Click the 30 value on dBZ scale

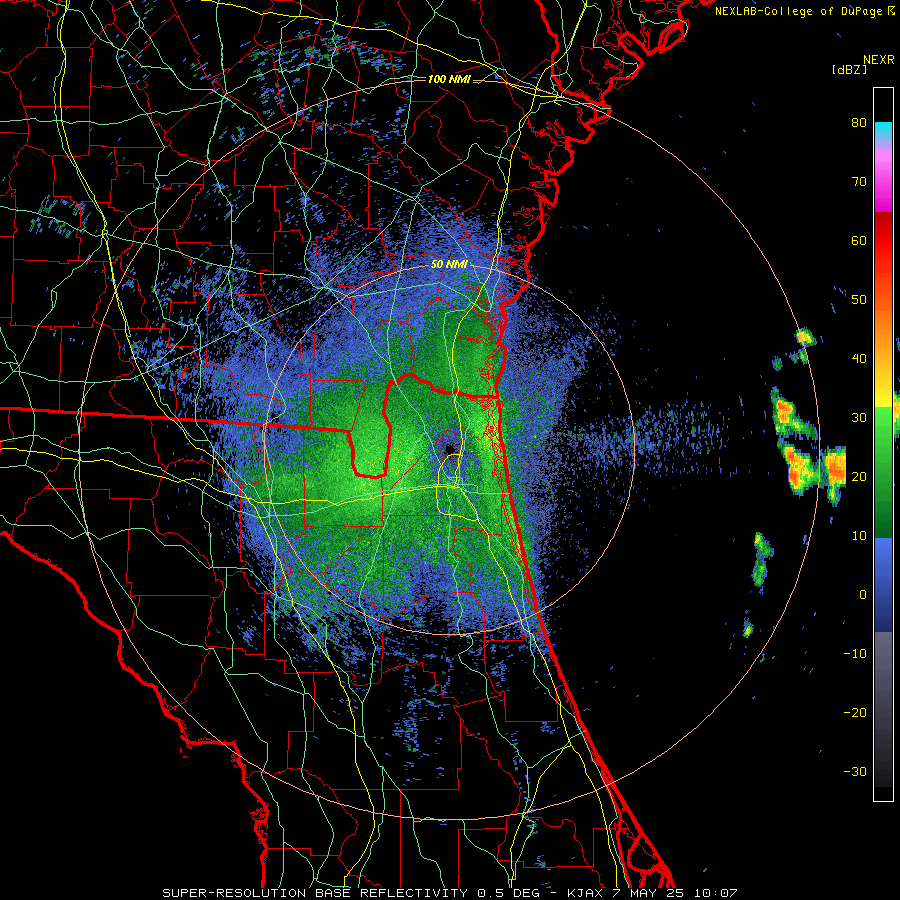[x=859, y=418]
